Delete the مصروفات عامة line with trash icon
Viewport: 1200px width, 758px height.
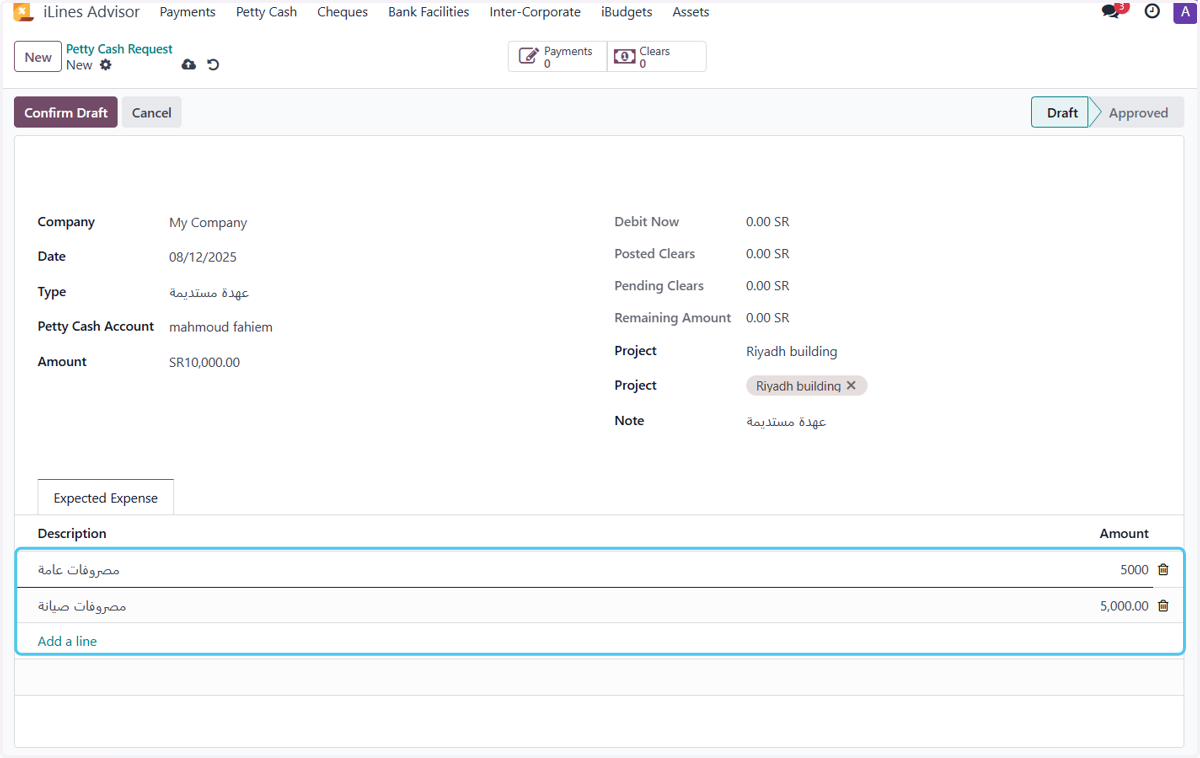click(x=1163, y=570)
